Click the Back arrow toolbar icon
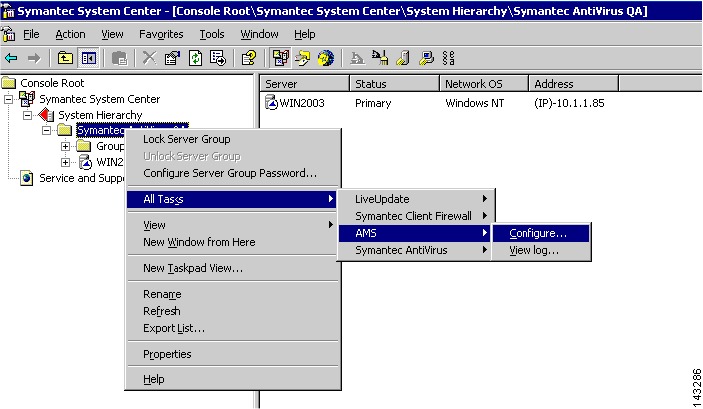The width and height of the screenshot is (703, 409). pos(11,58)
